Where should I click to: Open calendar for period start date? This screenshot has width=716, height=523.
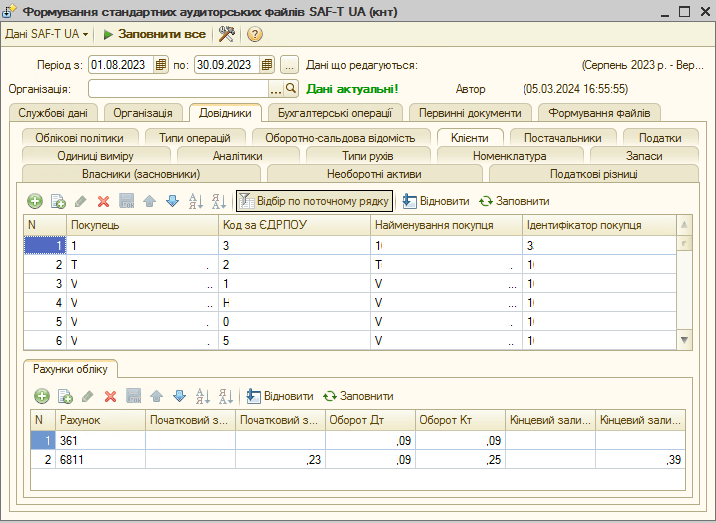coord(161,65)
